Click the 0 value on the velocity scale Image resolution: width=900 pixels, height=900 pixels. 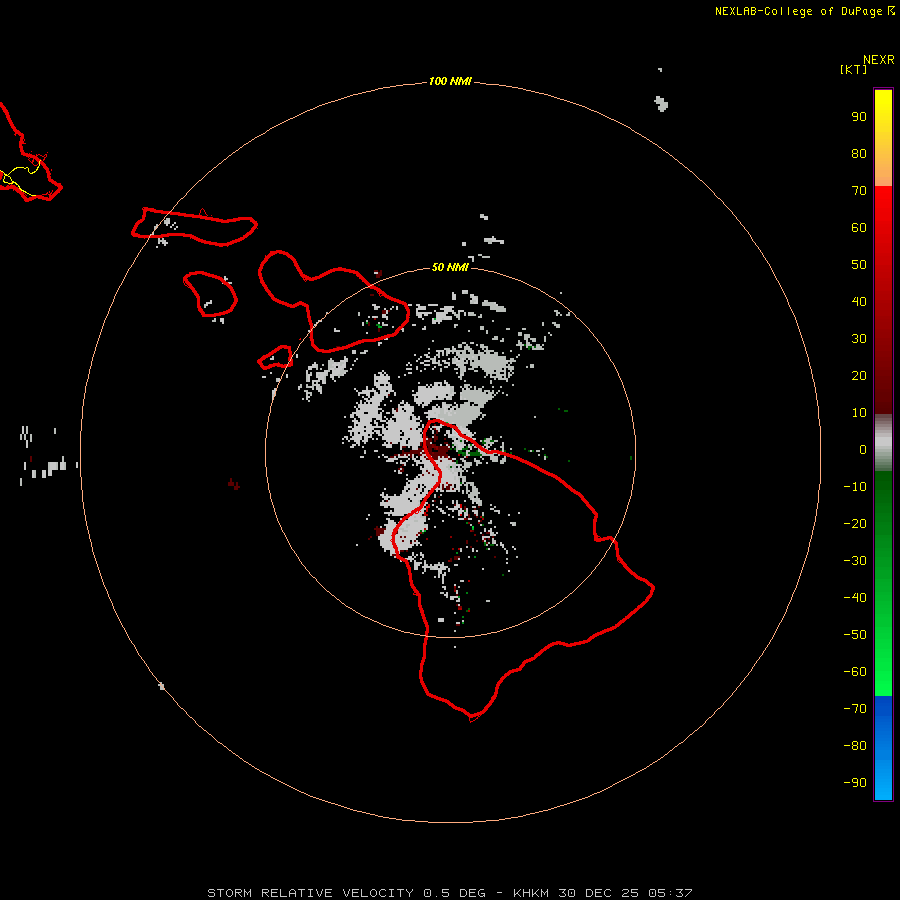tap(863, 449)
